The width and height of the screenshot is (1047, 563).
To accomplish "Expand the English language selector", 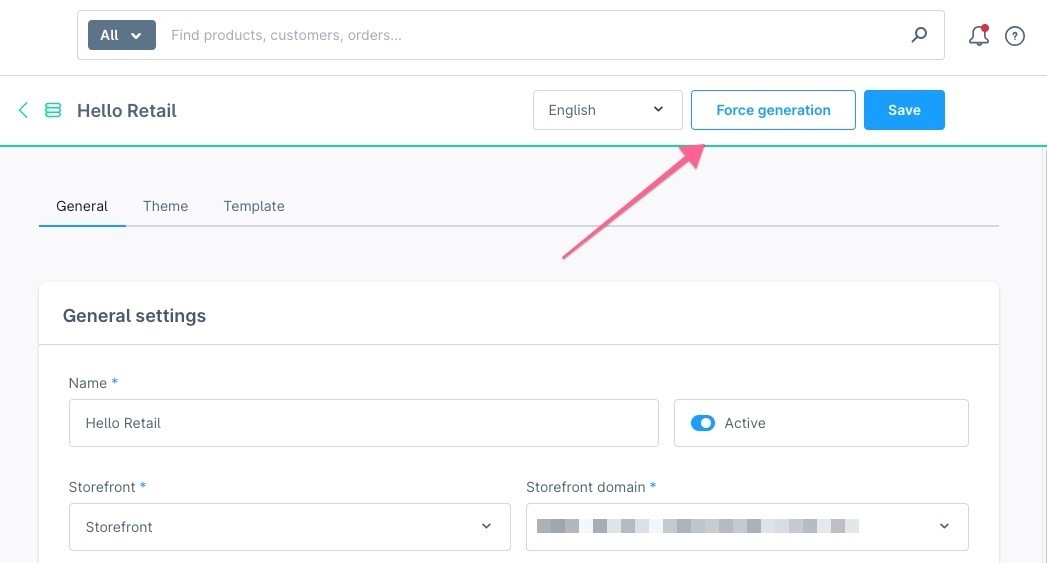I will point(607,110).
